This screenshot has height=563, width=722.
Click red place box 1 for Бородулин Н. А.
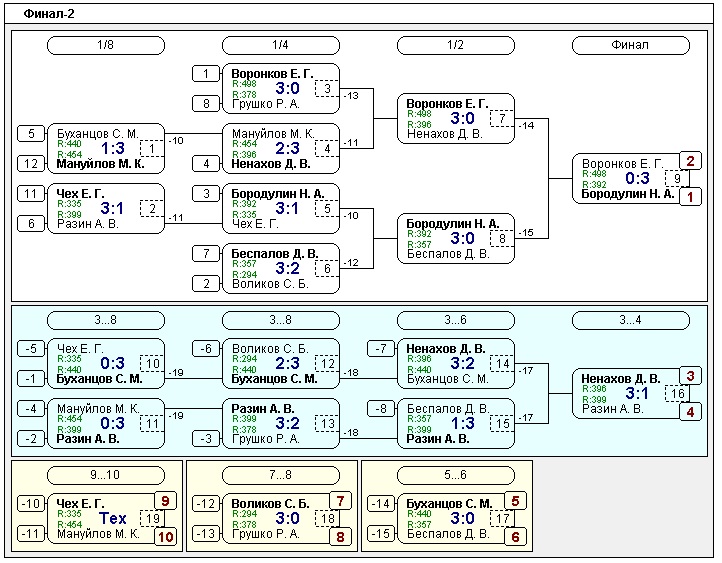coord(690,197)
